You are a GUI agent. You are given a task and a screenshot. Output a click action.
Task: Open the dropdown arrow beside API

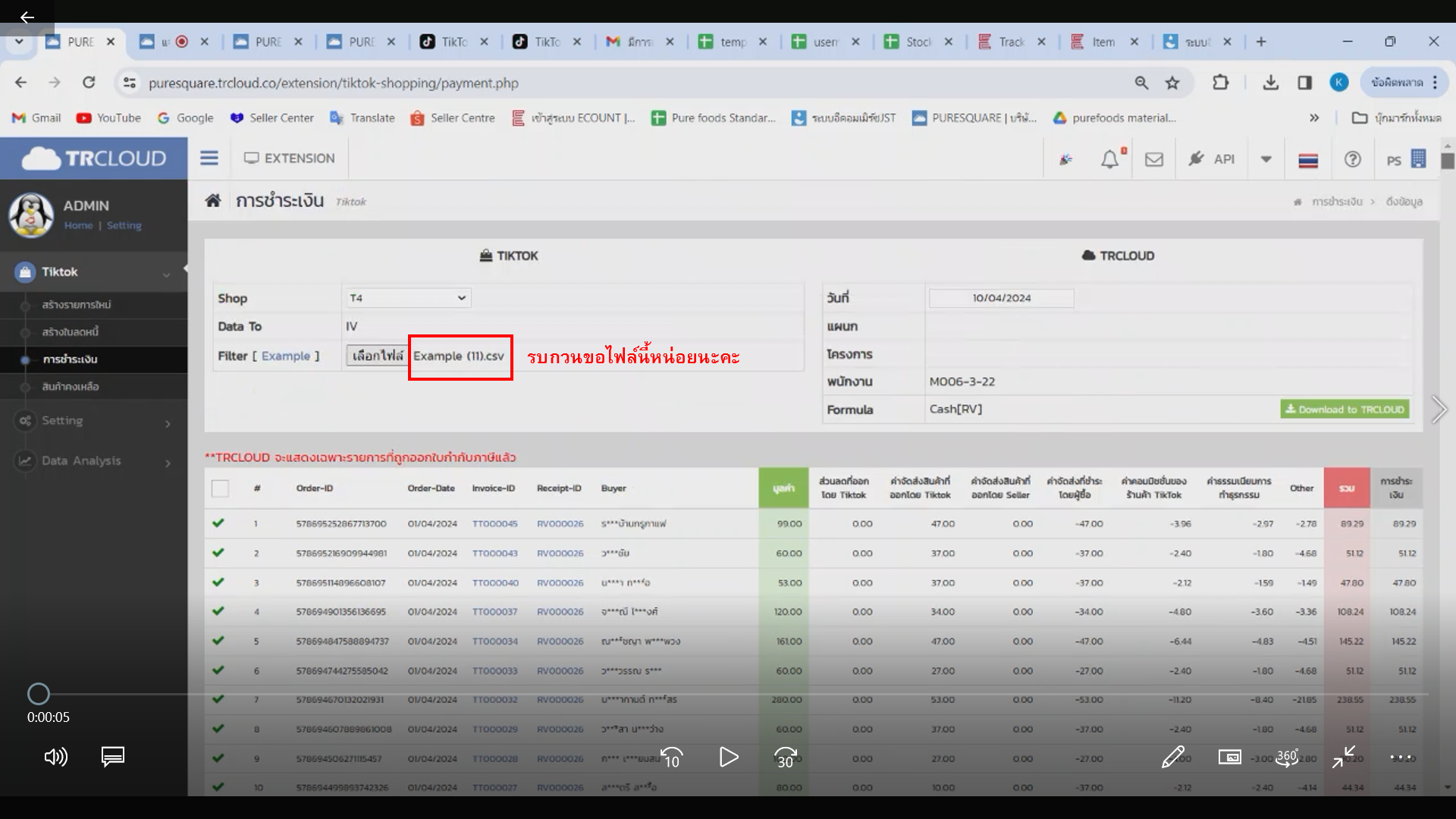pos(1266,159)
